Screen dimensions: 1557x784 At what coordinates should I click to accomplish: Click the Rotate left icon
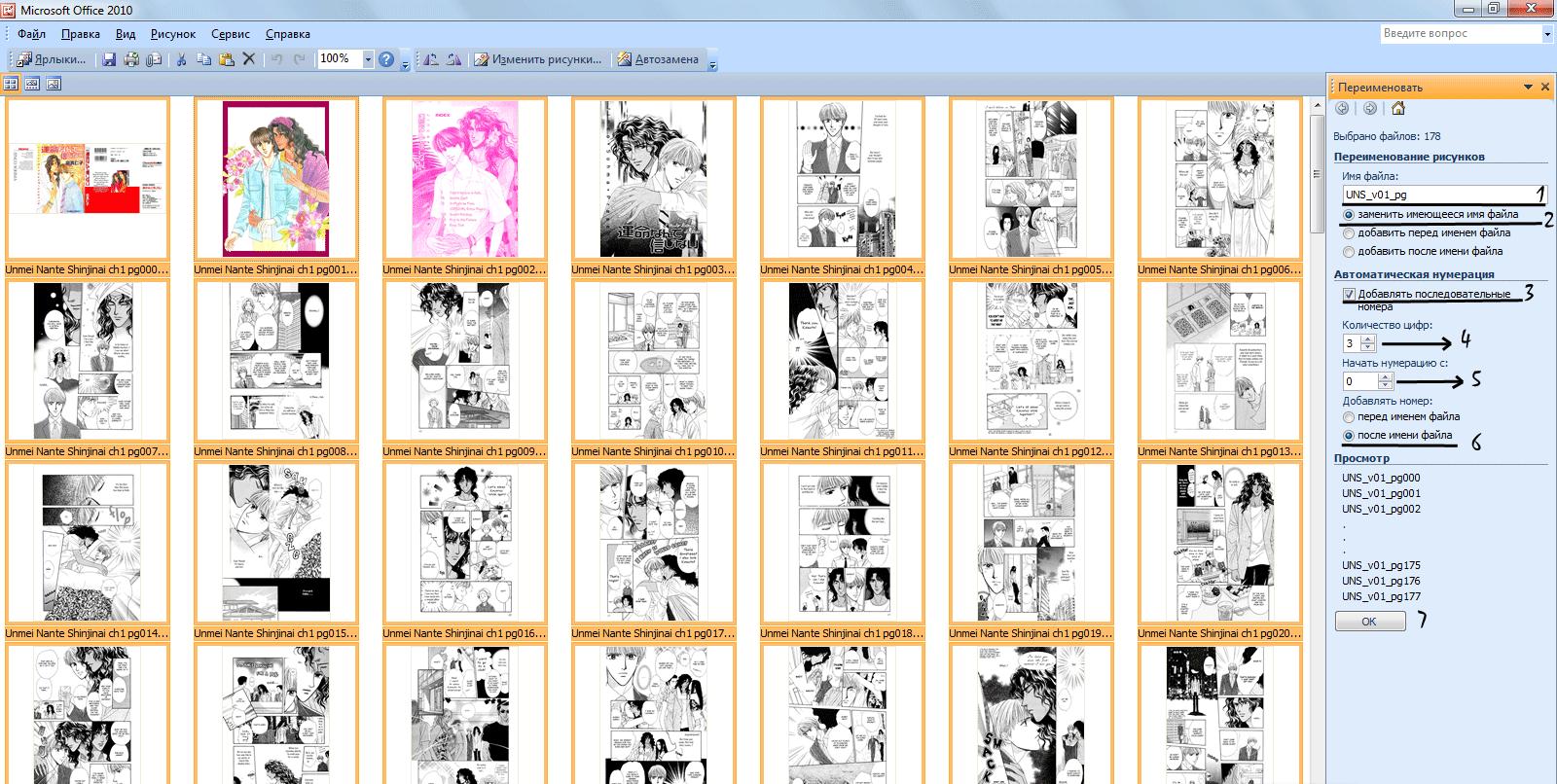(x=431, y=59)
